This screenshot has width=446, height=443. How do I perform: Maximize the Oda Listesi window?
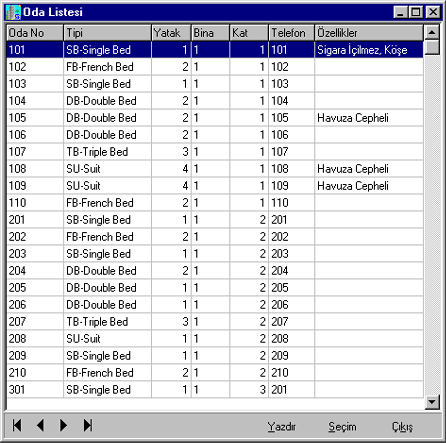416,12
